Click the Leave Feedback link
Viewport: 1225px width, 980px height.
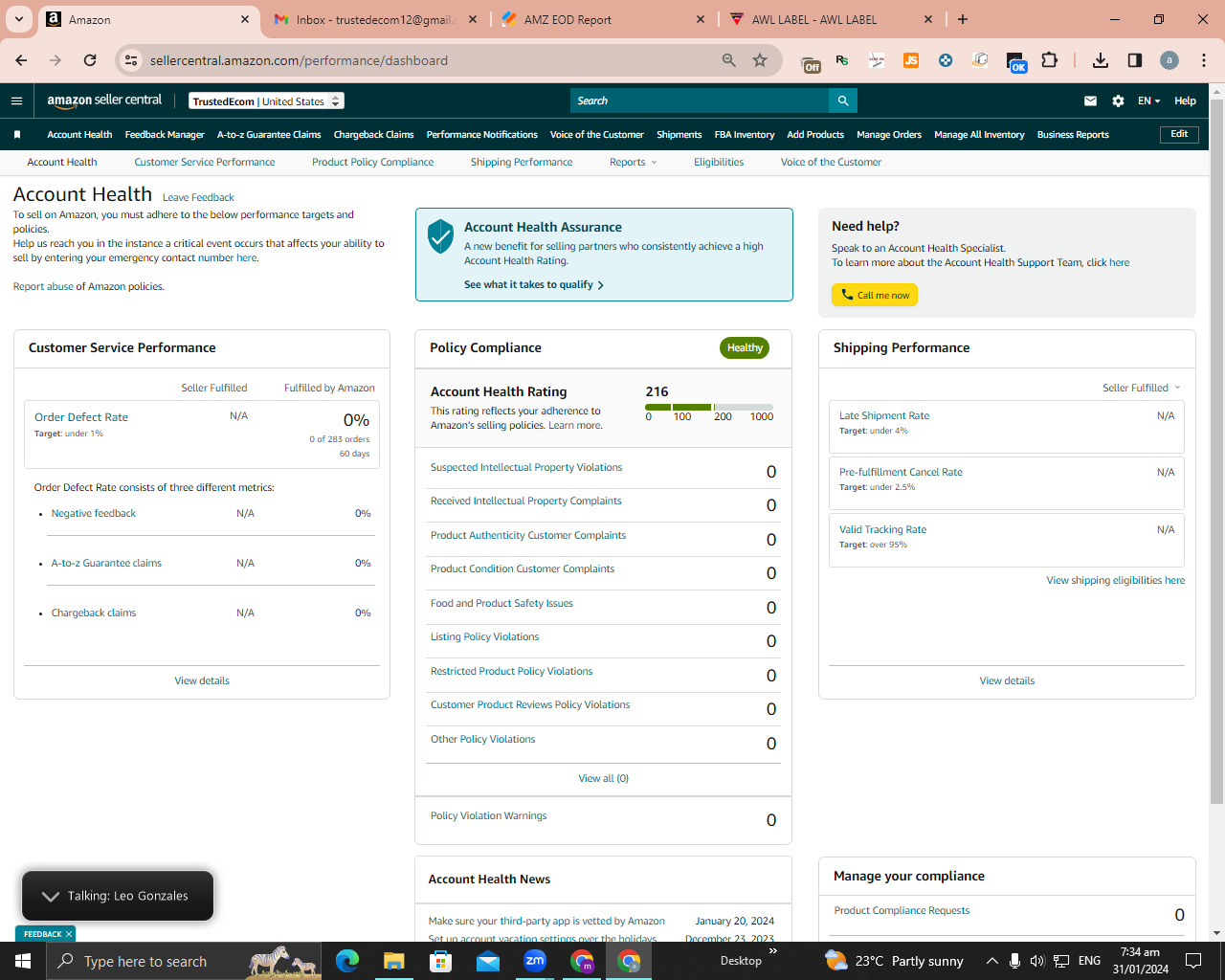(x=198, y=198)
